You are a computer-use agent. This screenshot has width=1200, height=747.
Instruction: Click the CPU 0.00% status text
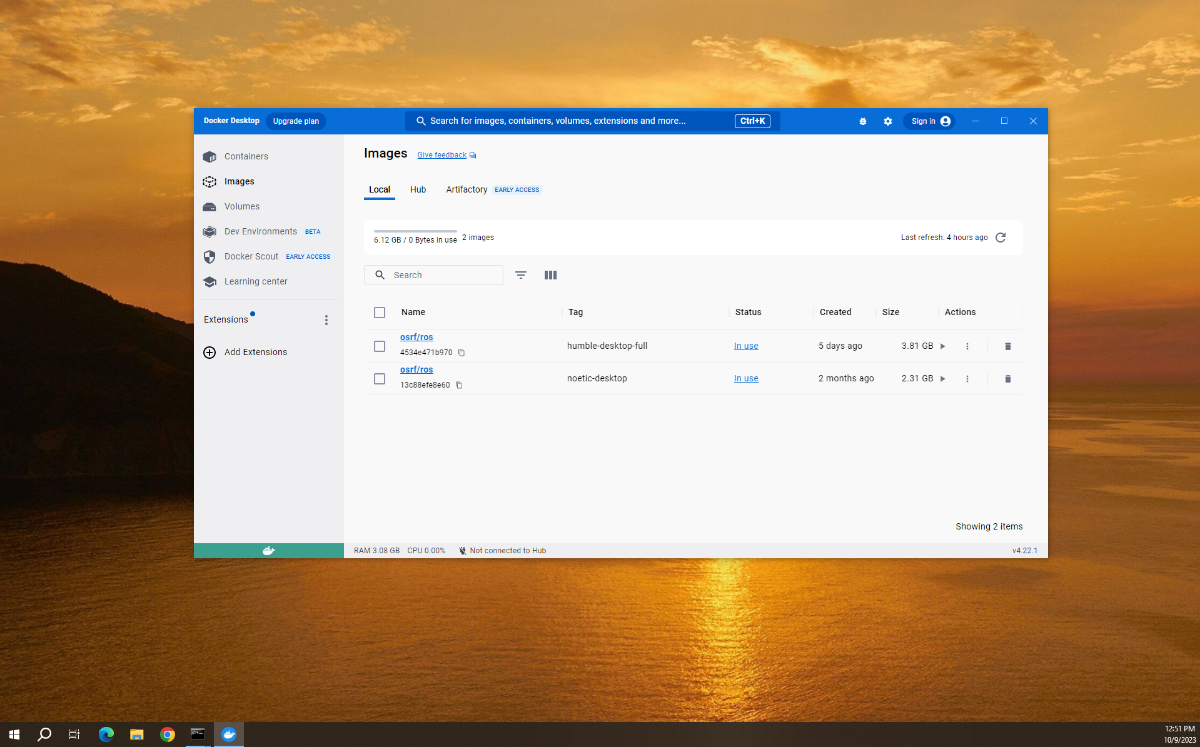(x=426, y=551)
